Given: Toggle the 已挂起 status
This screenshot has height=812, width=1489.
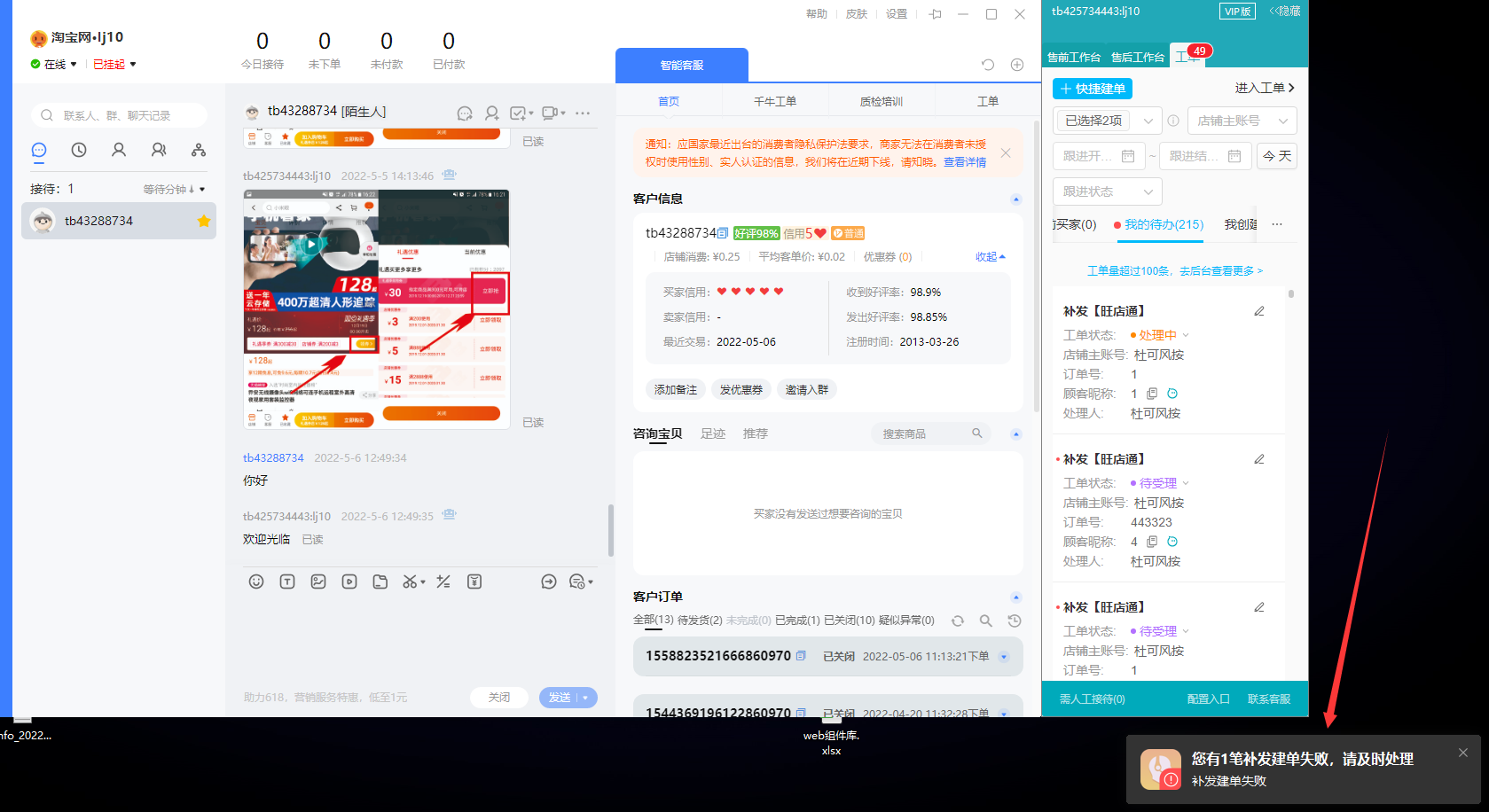Looking at the screenshot, I should [114, 64].
